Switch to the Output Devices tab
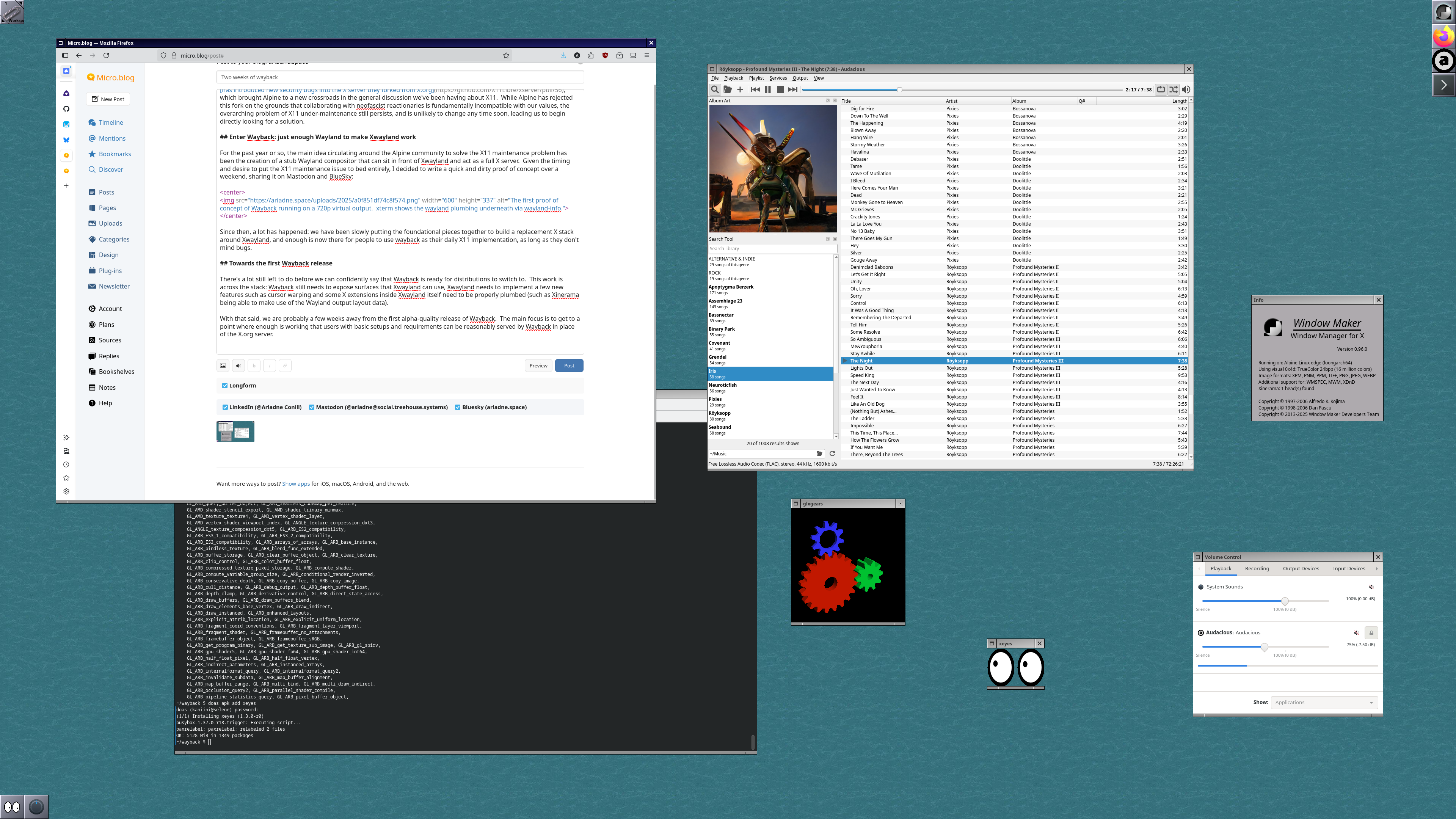Viewport: 1456px width, 819px height. pos(1301,569)
